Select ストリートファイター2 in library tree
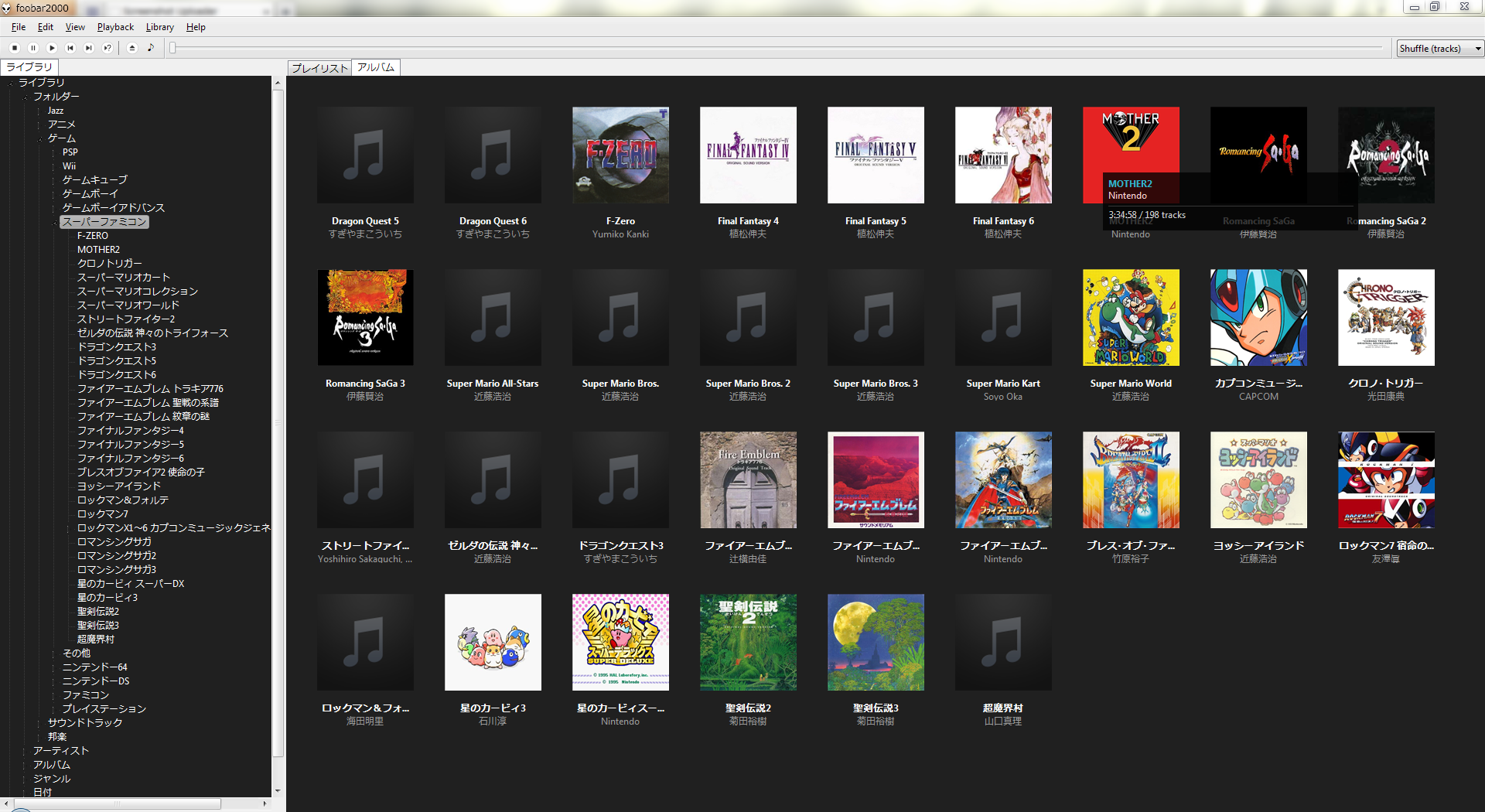 pos(126,319)
